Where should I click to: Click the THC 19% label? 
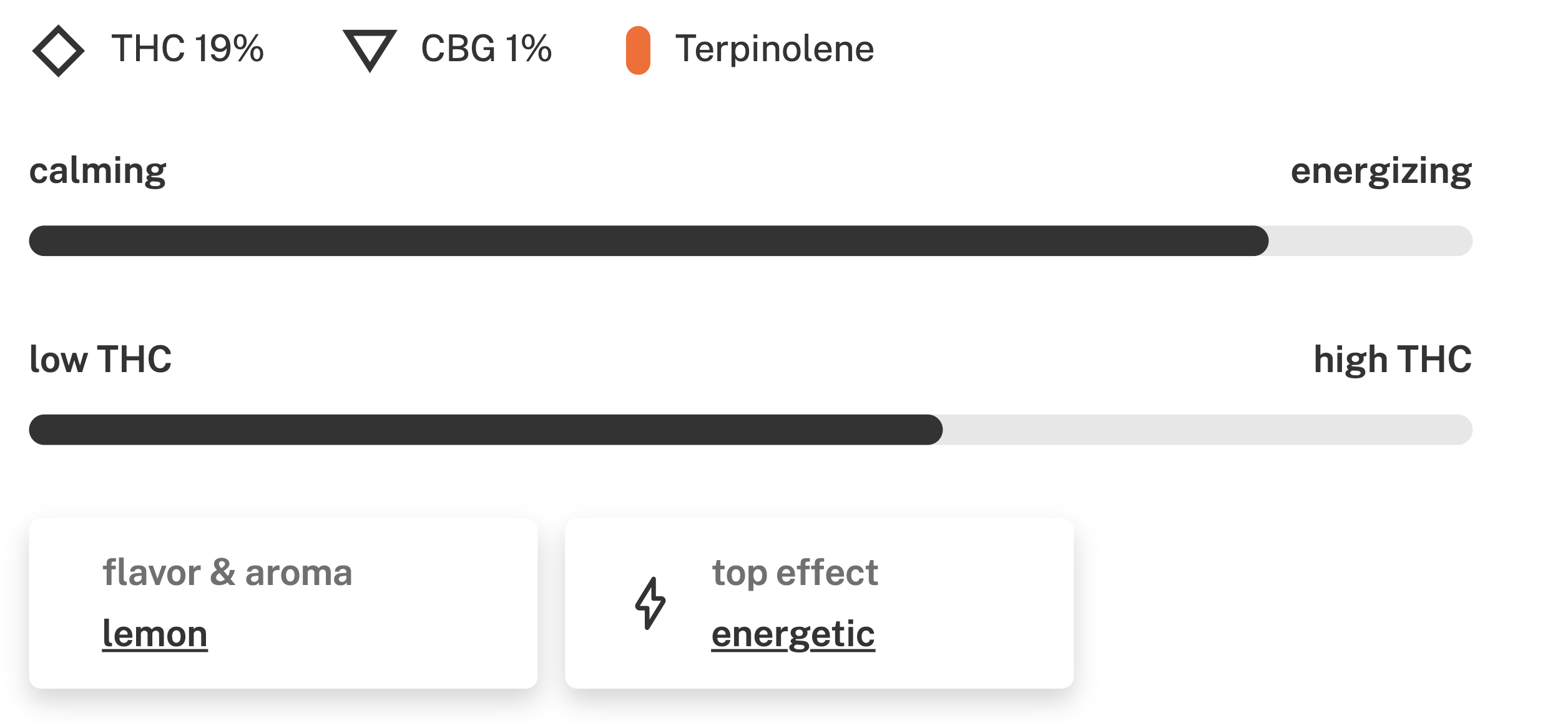(x=187, y=49)
